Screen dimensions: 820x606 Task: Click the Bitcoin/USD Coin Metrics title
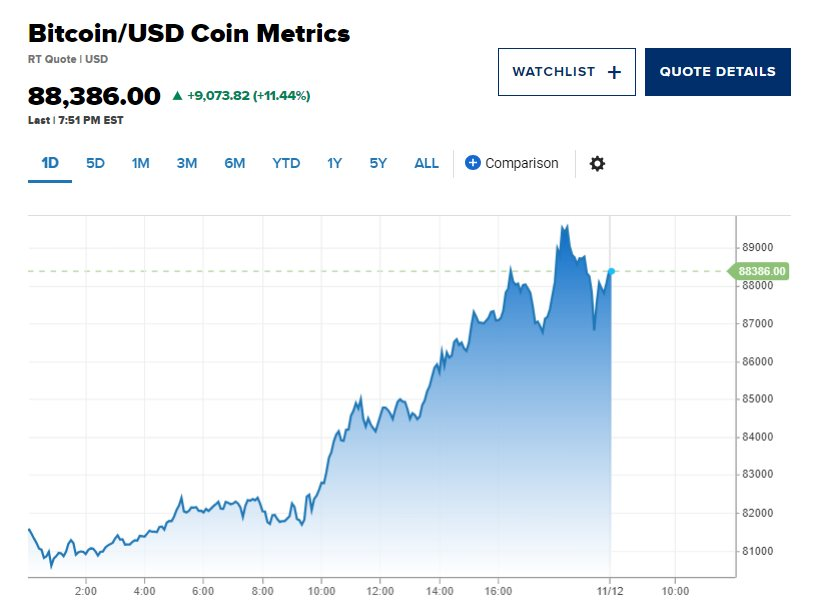click(x=189, y=33)
